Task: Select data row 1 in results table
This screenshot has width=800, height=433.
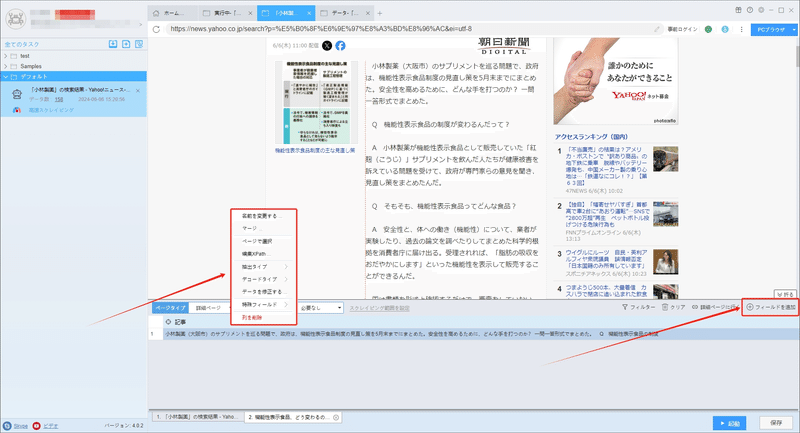Action: pos(473,334)
